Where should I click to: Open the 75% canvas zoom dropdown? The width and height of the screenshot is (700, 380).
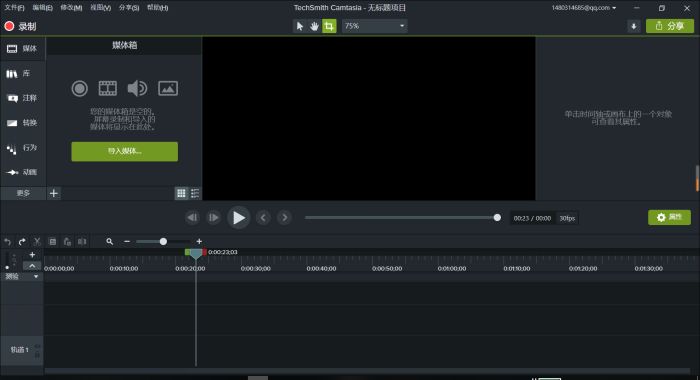coord(375,26)
